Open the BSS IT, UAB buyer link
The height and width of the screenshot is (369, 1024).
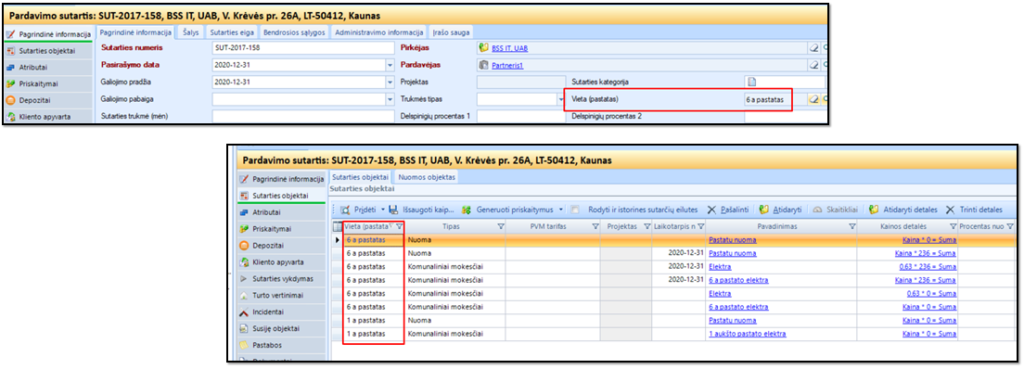pyautogui.click(x=510, y=48)
